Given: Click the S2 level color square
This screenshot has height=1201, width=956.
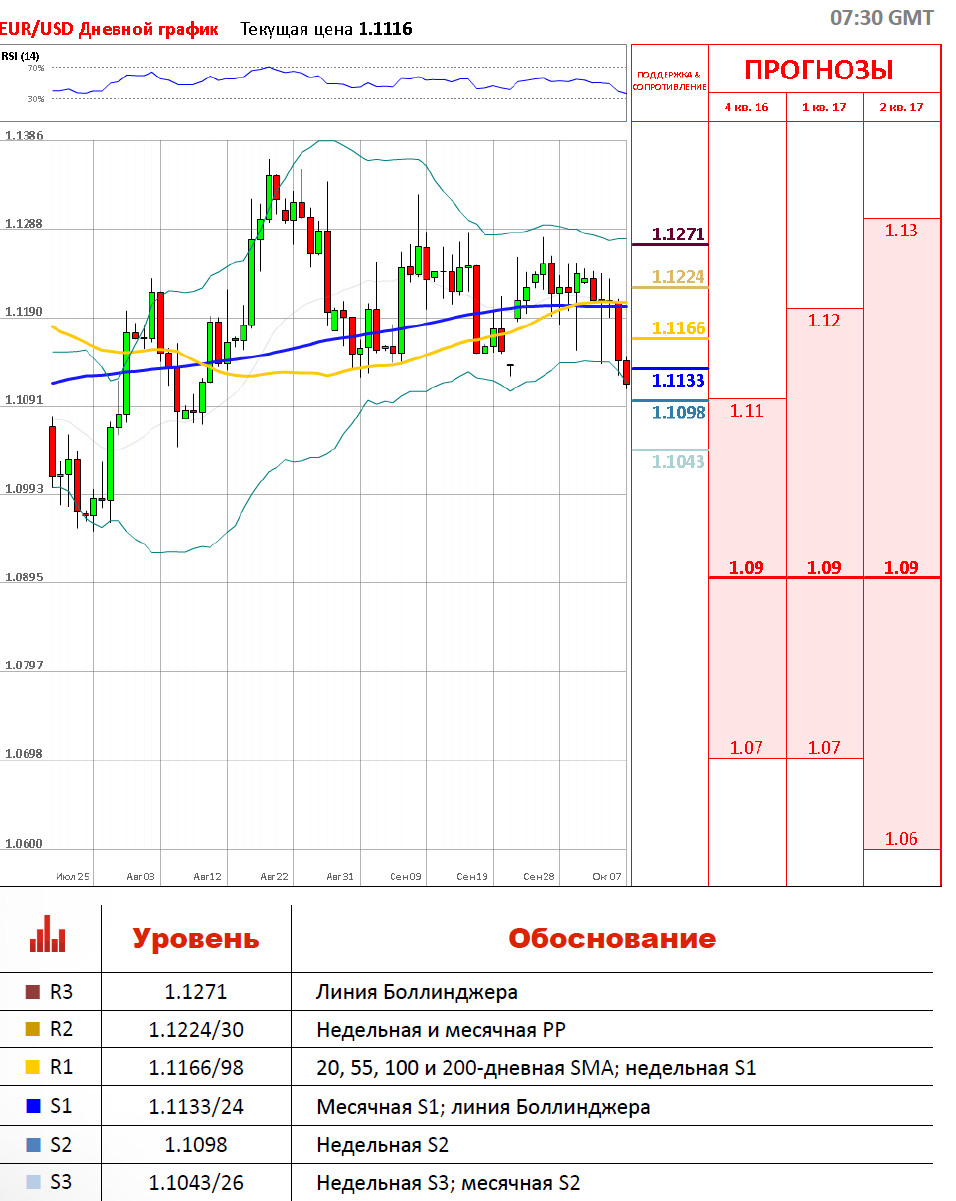Looking at the screenshot, I should 32,1144.
